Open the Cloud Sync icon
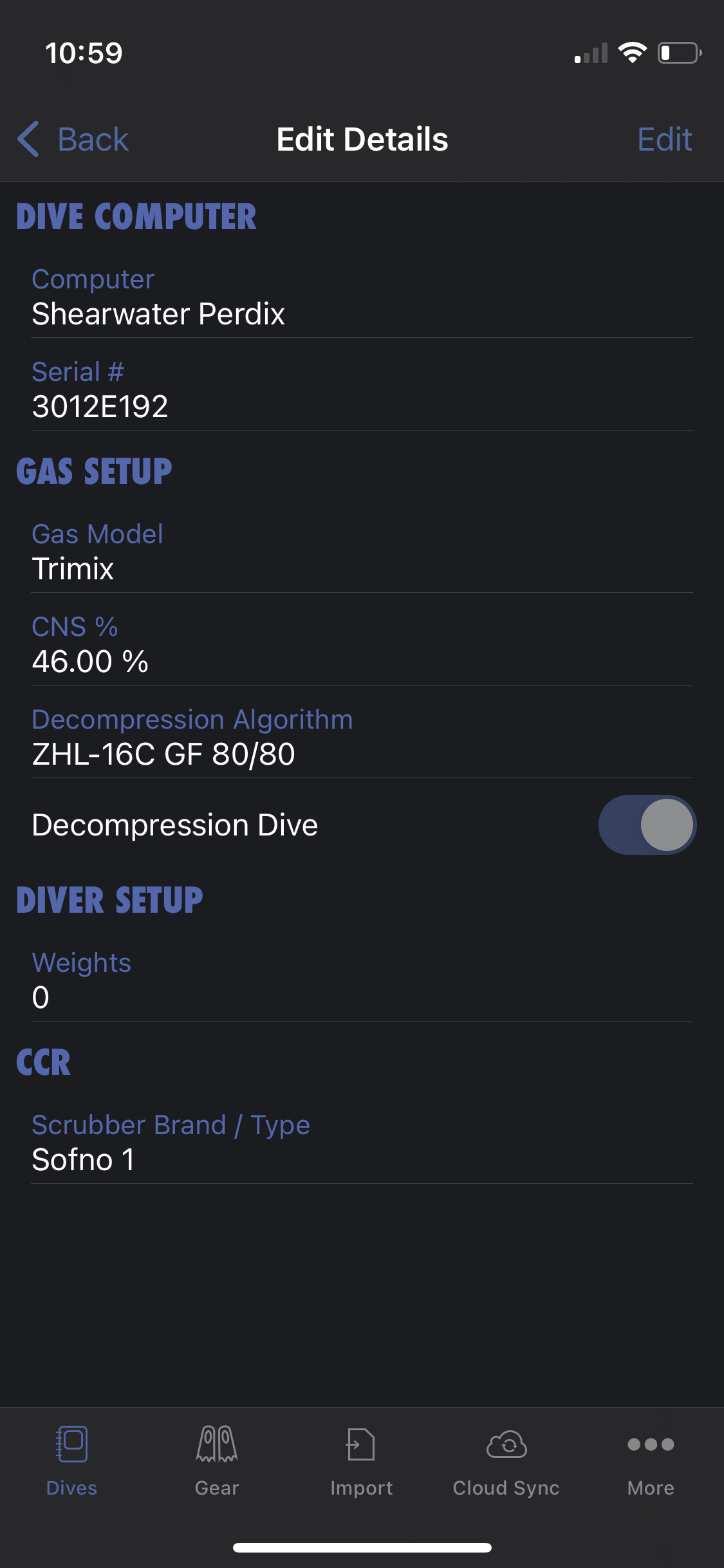This screenshot has height=1568, width=724. 506,1444
